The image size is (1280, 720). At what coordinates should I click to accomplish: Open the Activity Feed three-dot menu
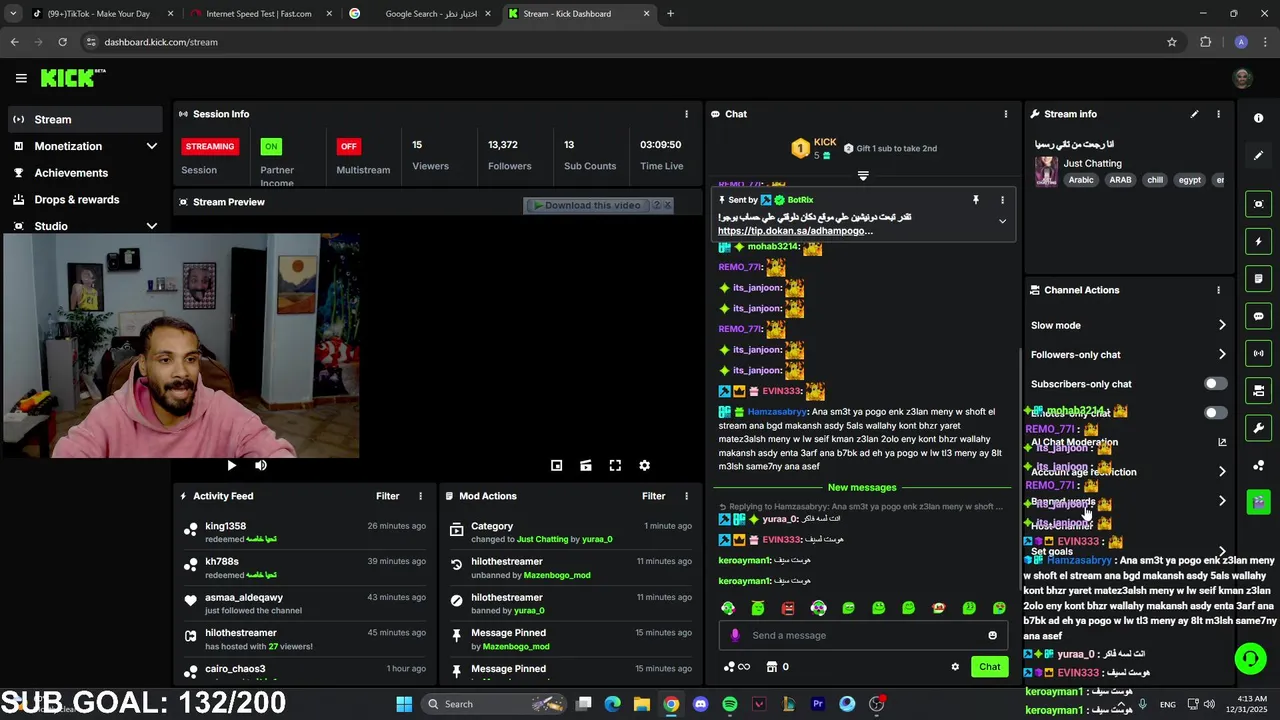coord(420,496)
